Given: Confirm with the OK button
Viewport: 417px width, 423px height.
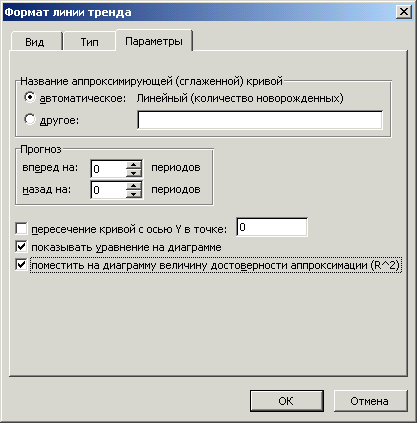Looking at the screenshot, I should coord(287,401).
